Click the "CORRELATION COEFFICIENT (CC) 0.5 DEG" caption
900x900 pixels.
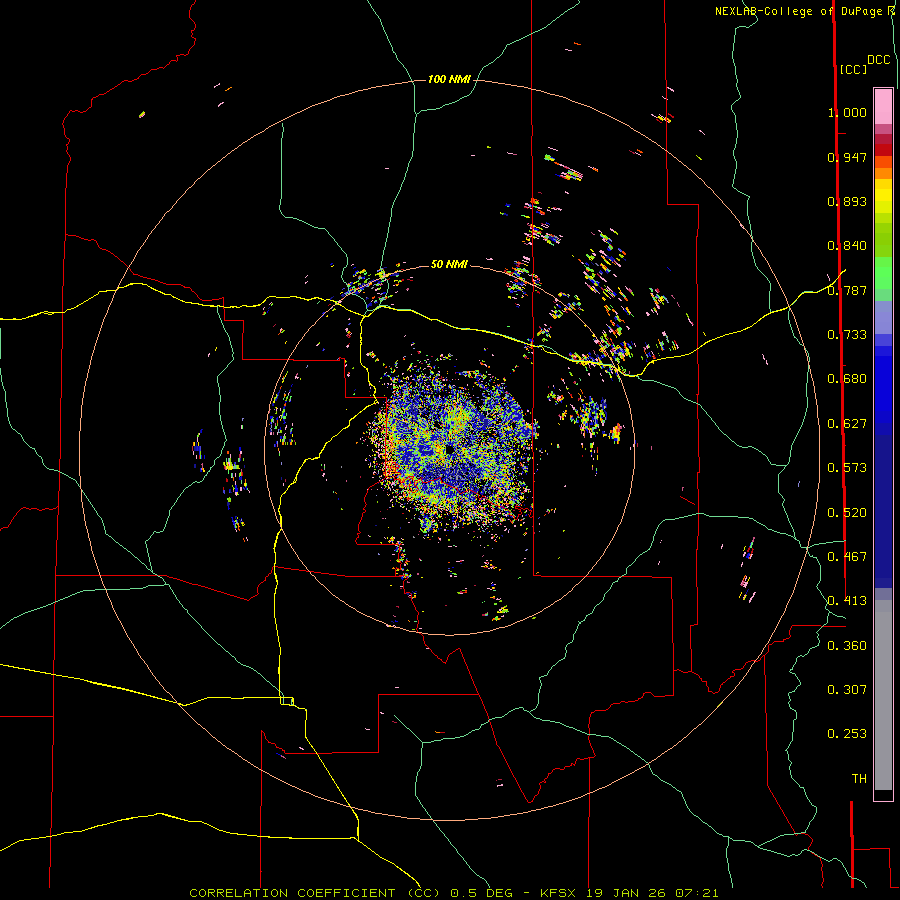[x=353, y=893]
